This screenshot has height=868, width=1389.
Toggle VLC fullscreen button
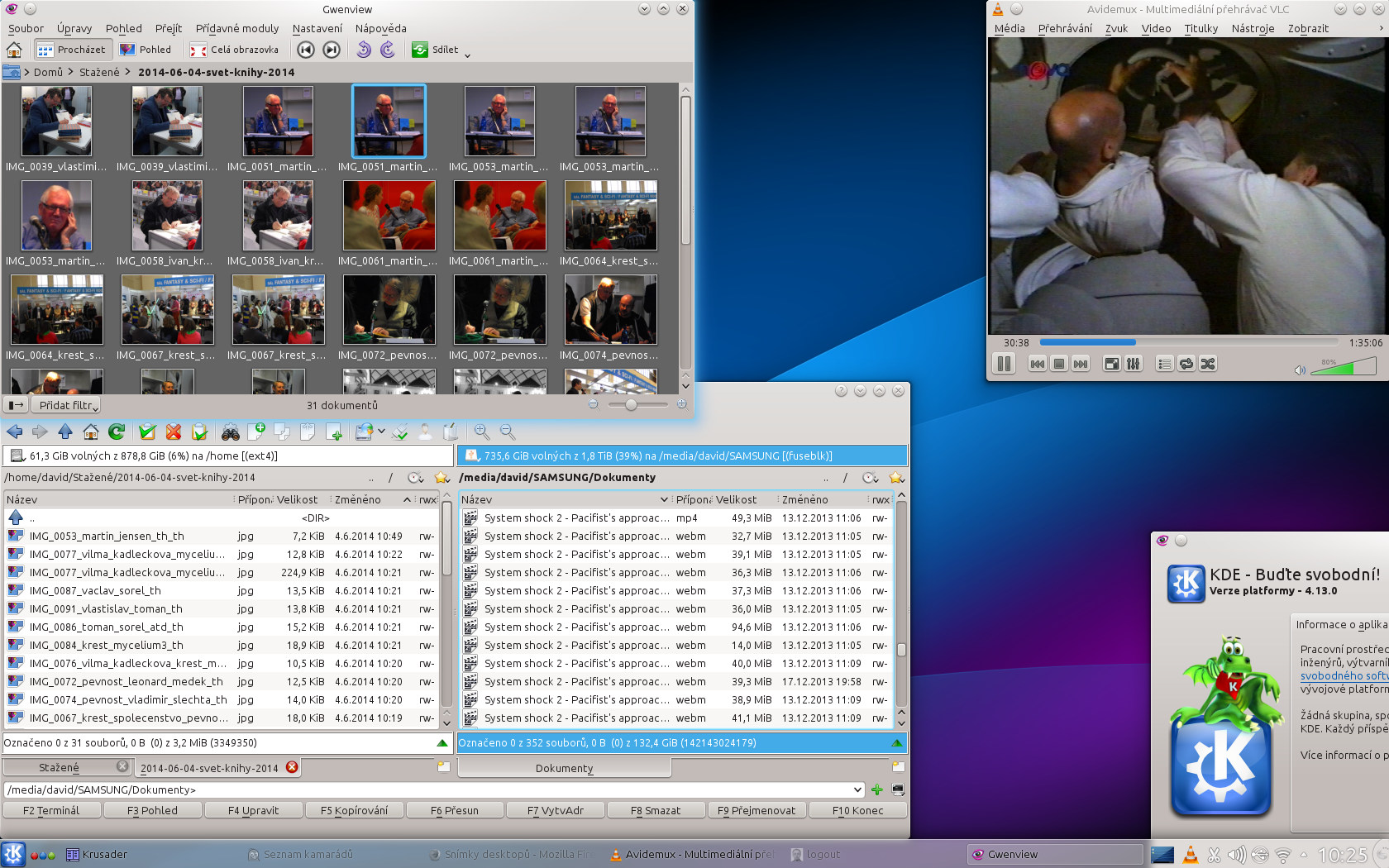click(x=1112, y=364)
